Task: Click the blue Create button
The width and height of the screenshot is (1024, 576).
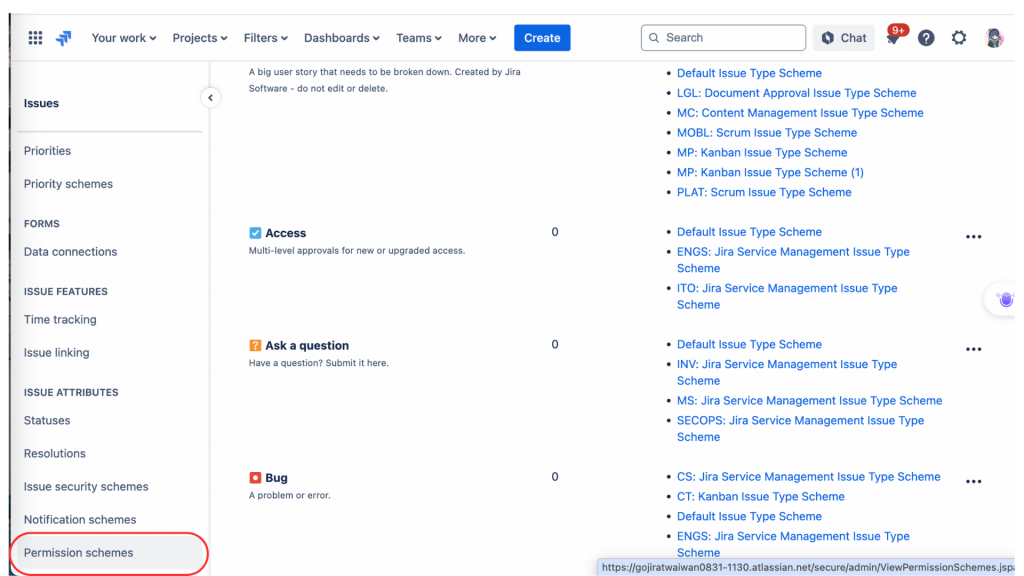Action: (x=542, y=38)
